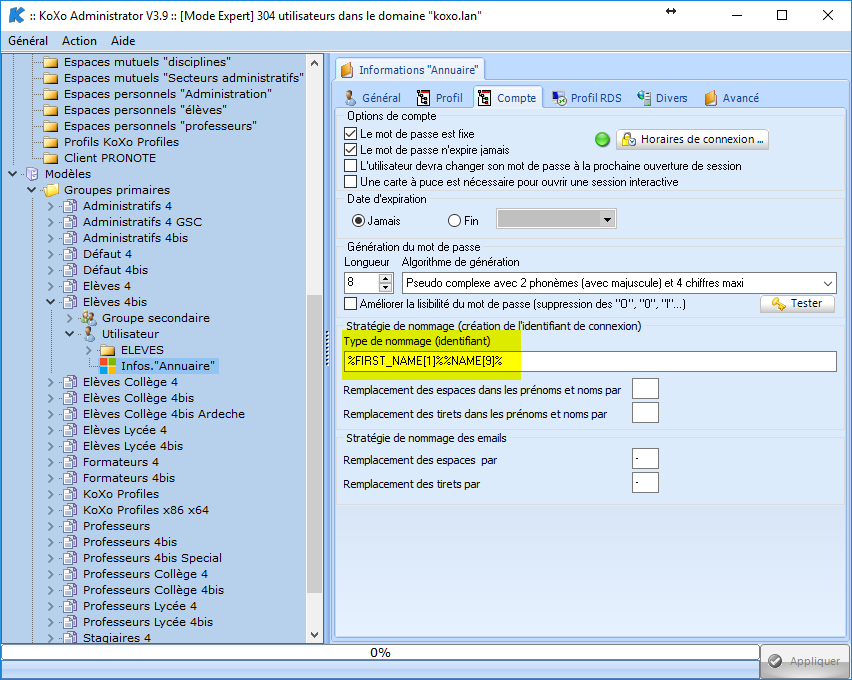This screenshot has width=852, height=680.
Task: Click the Professeurs 4bis Special template icon
Action: click(x=70, y=558)
